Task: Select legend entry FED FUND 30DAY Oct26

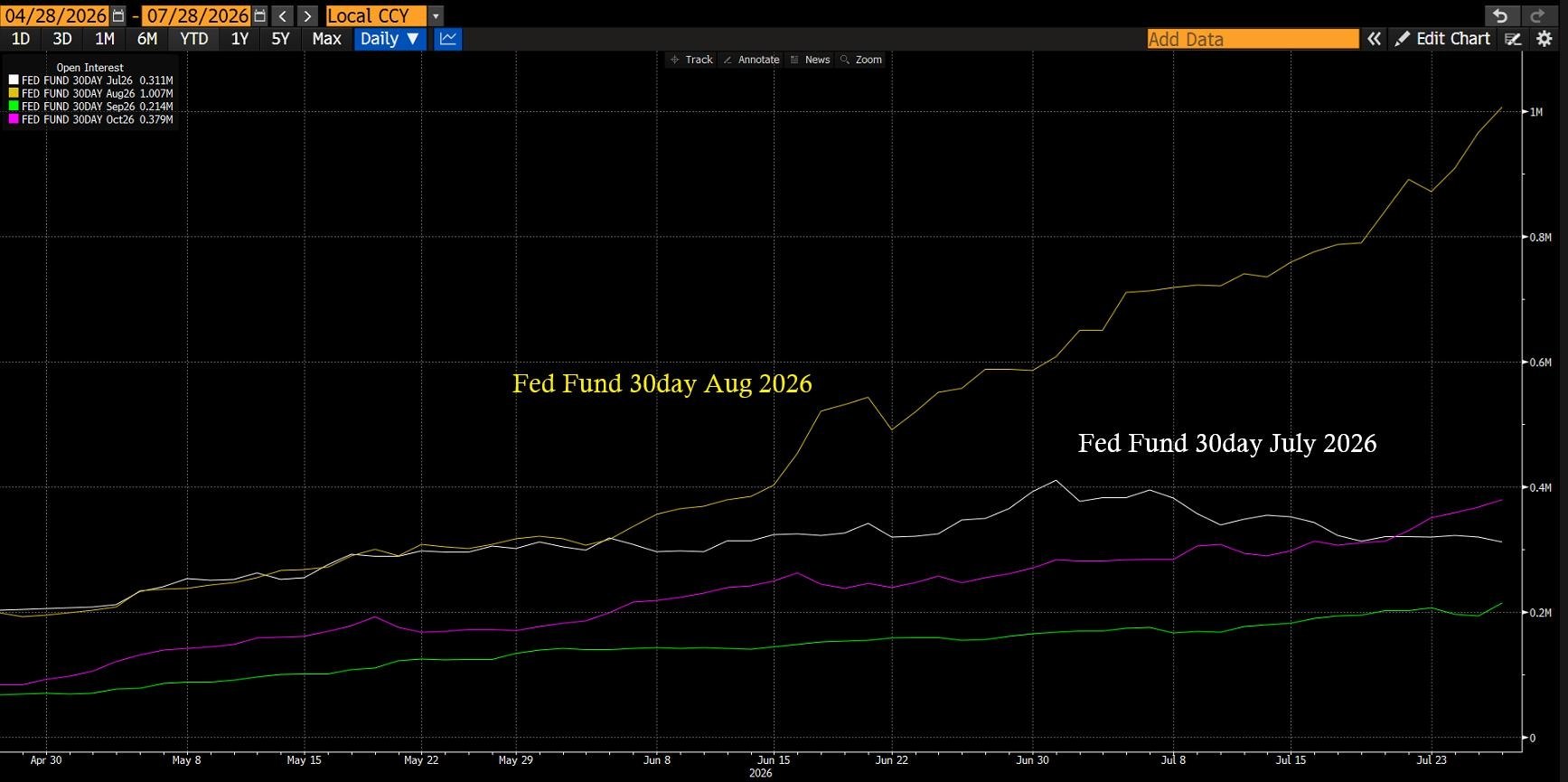Action: point(98,119)
